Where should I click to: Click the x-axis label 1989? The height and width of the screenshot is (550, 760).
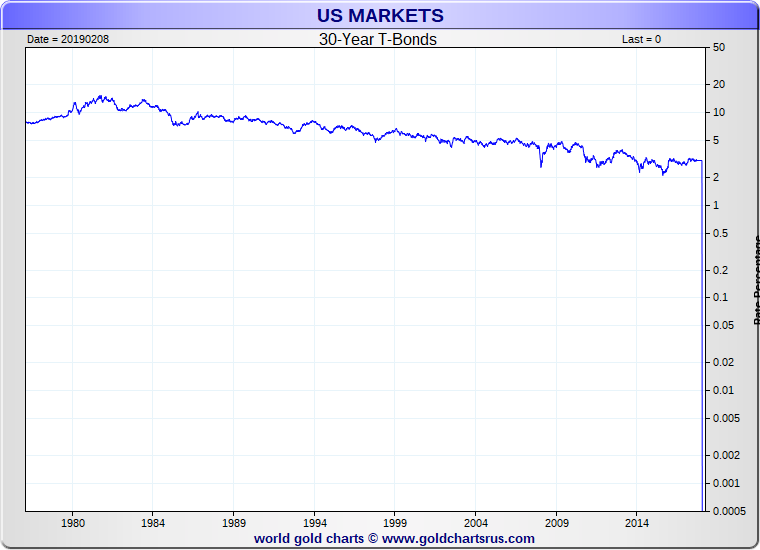tap(234, 523)
